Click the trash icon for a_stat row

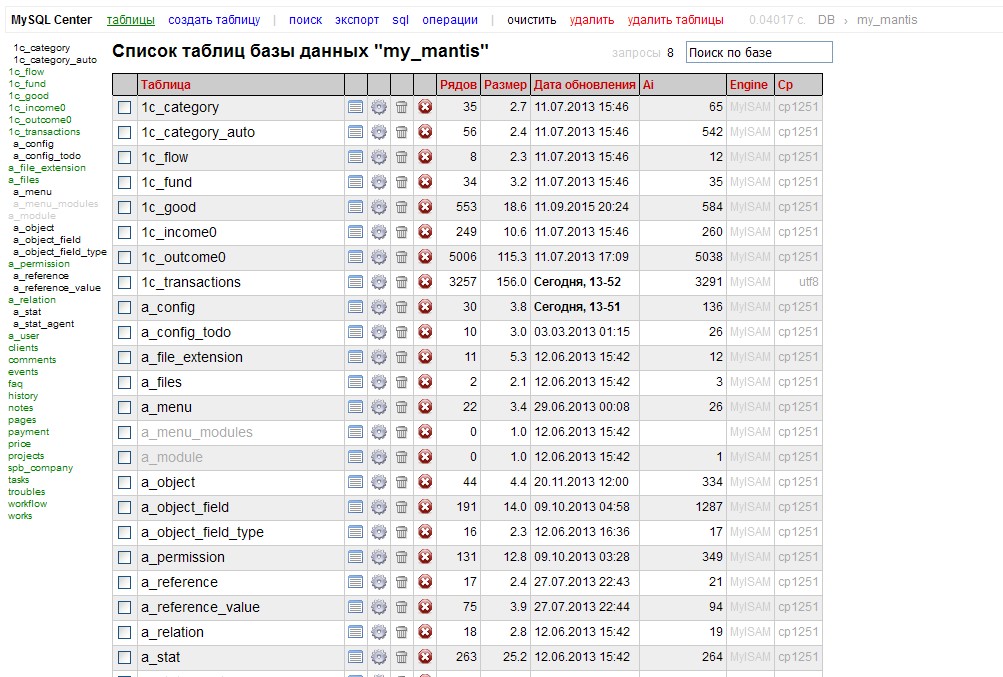coord(402,657)
